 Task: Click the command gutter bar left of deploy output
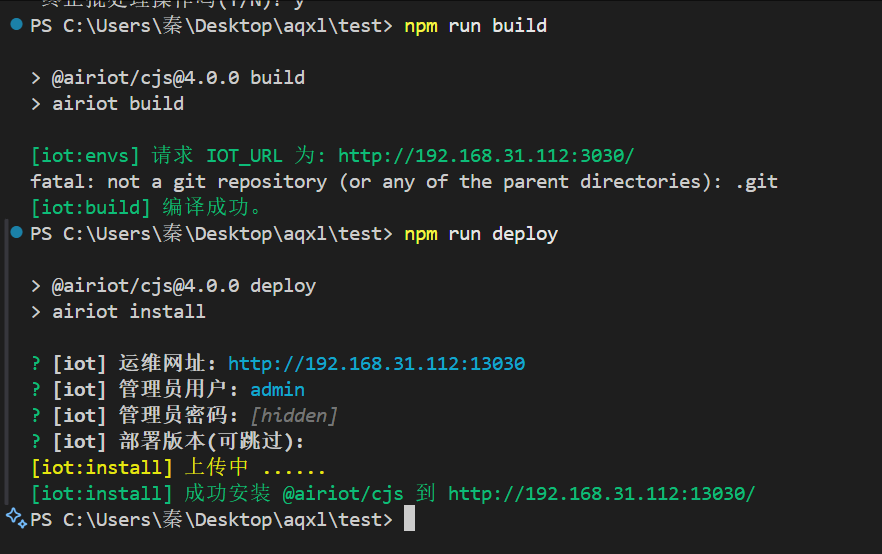(x=6, y=362)
